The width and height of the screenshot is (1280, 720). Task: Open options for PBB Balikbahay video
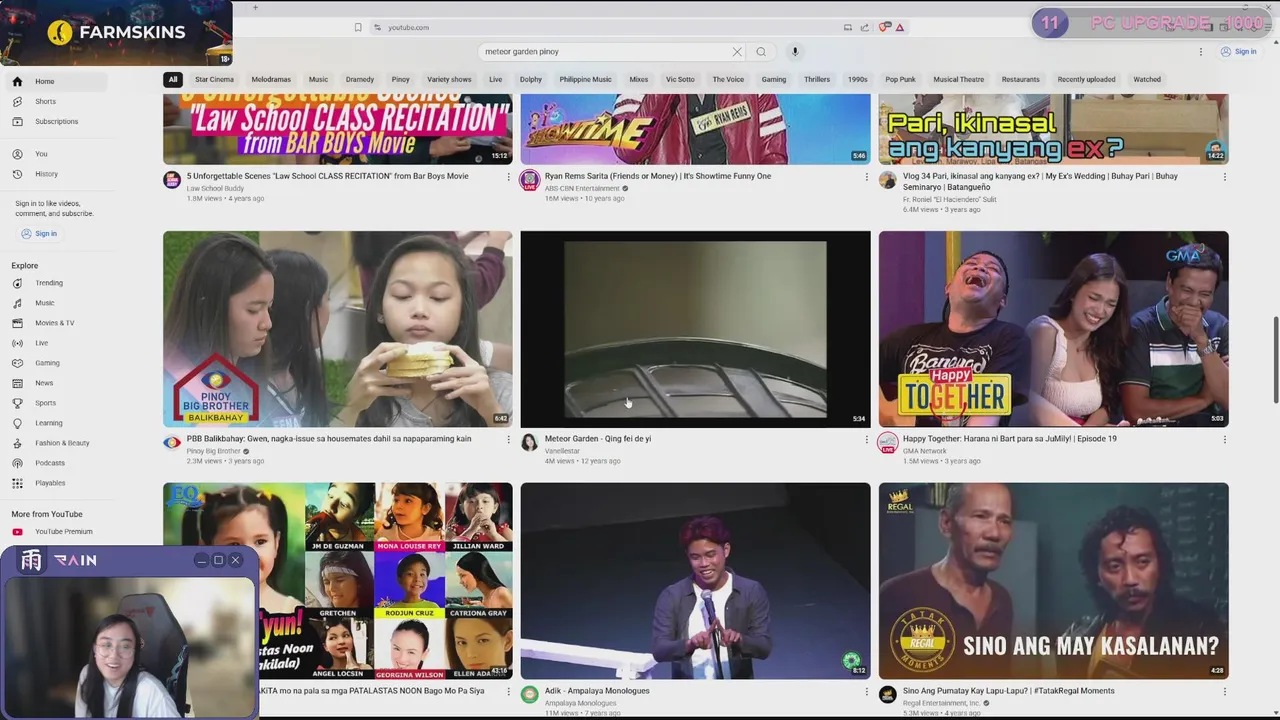(x=508, y=439)
